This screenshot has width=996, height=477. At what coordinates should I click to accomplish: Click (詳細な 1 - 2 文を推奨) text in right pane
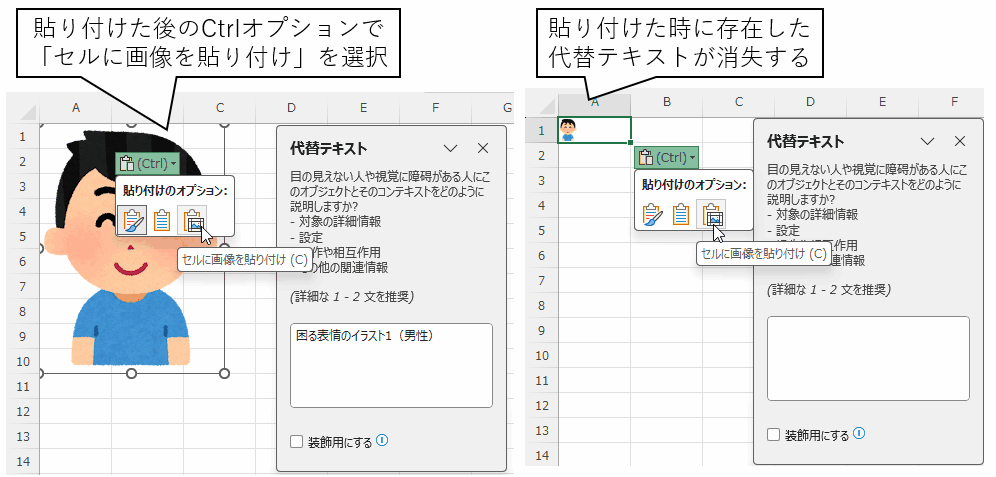[828, 289]
